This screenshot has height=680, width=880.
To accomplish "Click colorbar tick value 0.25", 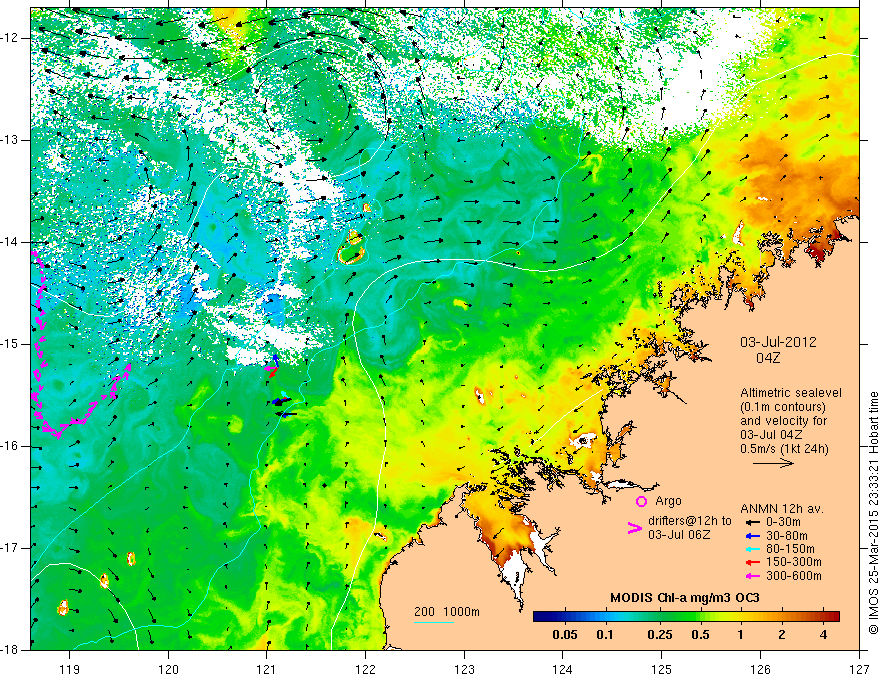I will 660,635.
